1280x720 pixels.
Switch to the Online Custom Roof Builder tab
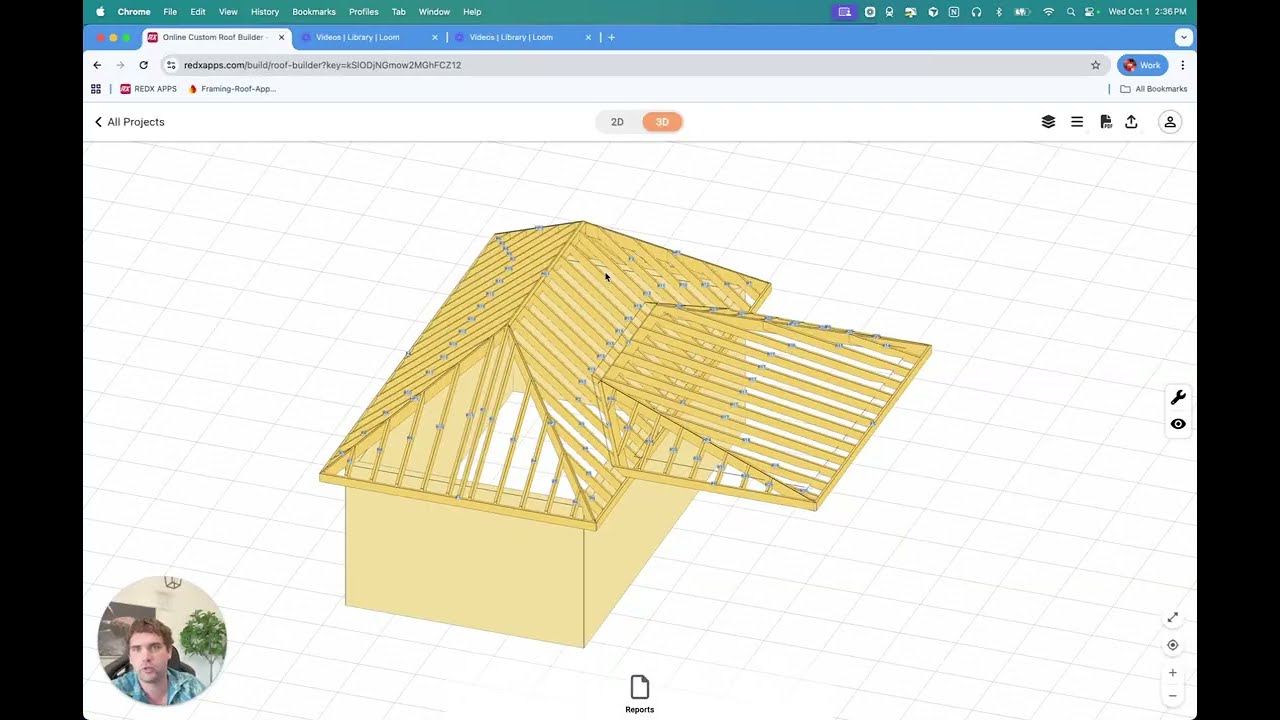tap(216, 38)
